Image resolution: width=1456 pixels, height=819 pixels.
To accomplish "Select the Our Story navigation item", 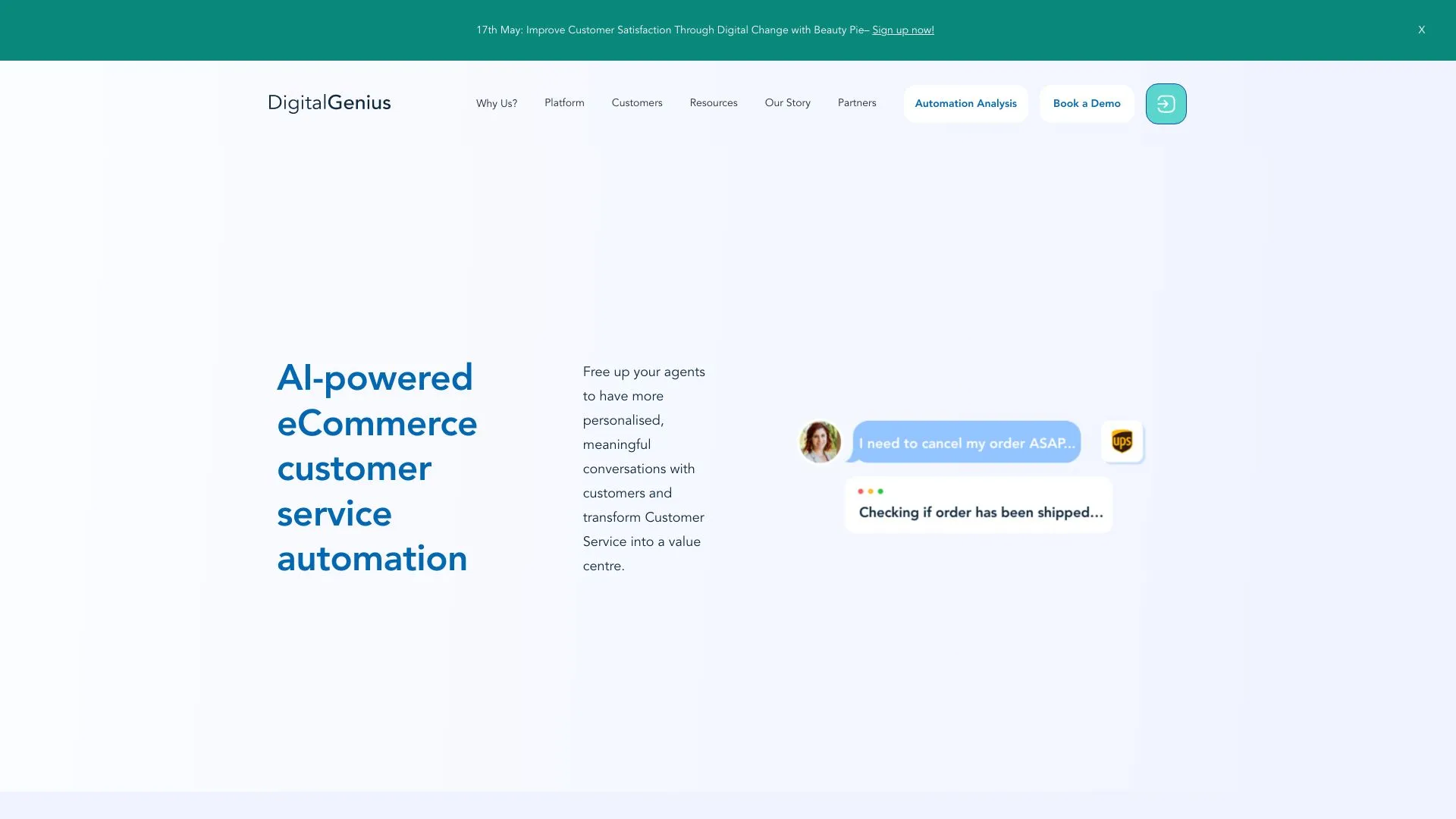I will (x=787, y=103).
